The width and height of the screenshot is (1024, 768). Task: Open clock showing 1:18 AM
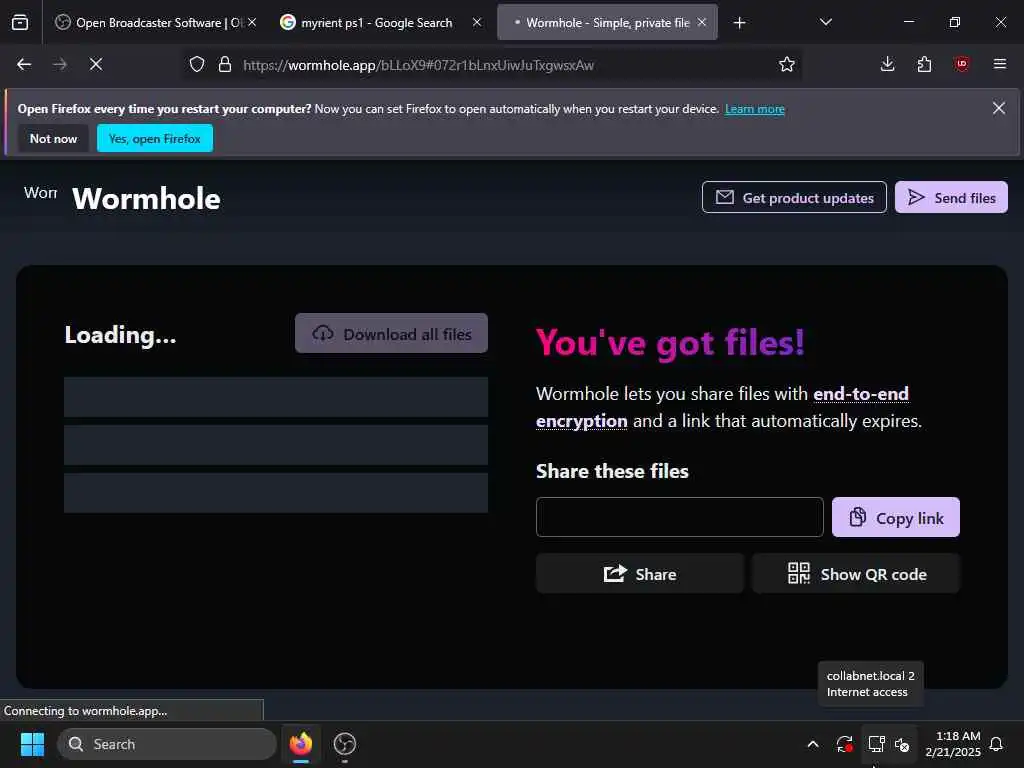click(x=953, y=744)
